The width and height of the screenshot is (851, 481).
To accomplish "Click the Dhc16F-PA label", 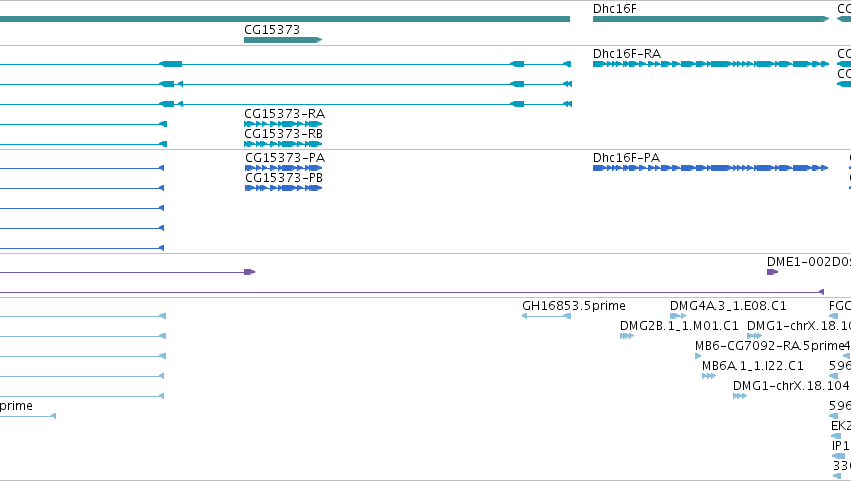I will (x=626, y=158).
